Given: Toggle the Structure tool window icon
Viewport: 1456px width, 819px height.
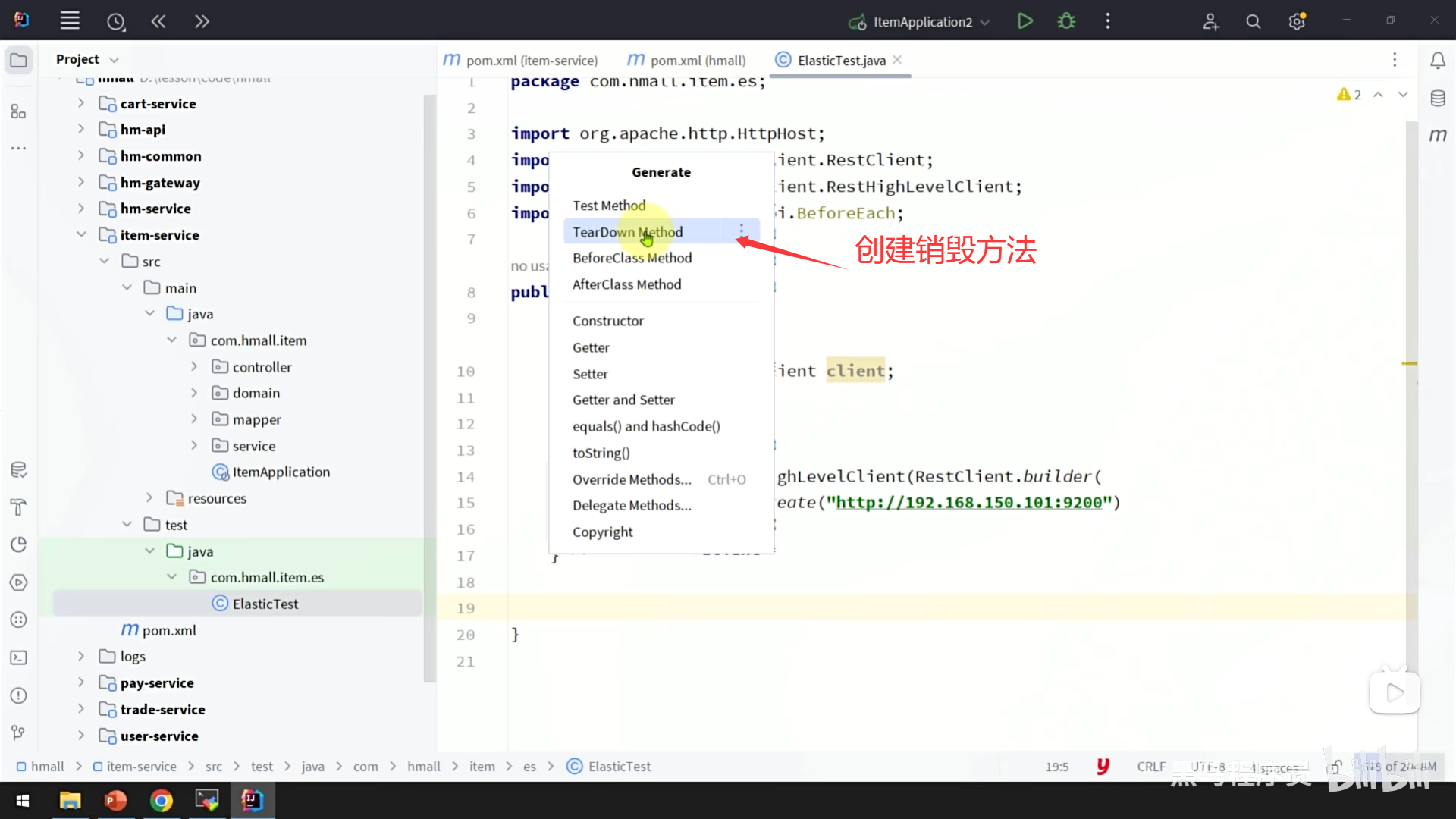Looking at the screenshot, I should click(x=18, y=112).
